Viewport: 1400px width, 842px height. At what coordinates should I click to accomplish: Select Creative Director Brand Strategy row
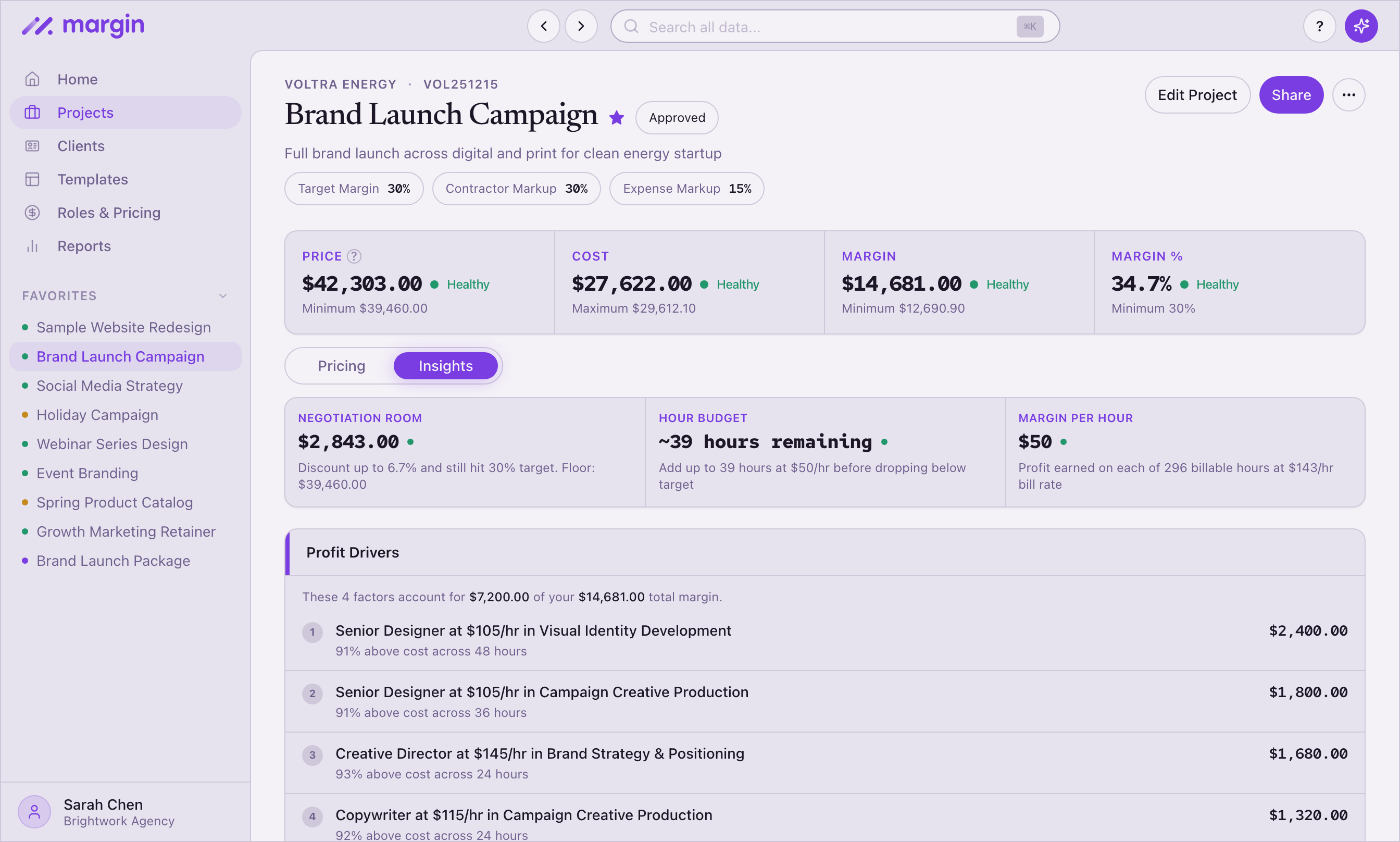click(824, 763)
